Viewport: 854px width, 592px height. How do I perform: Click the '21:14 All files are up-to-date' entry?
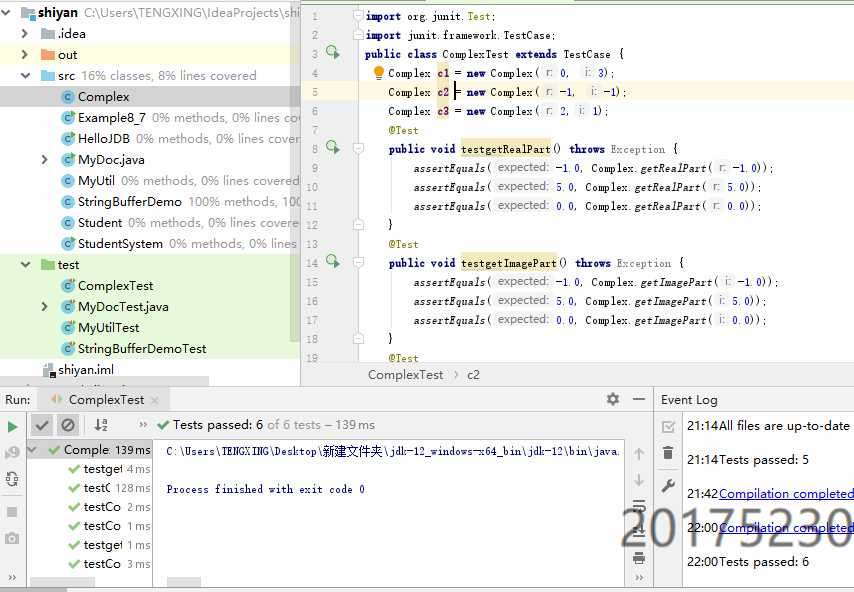pyautogui.click(x=768, y=425)
